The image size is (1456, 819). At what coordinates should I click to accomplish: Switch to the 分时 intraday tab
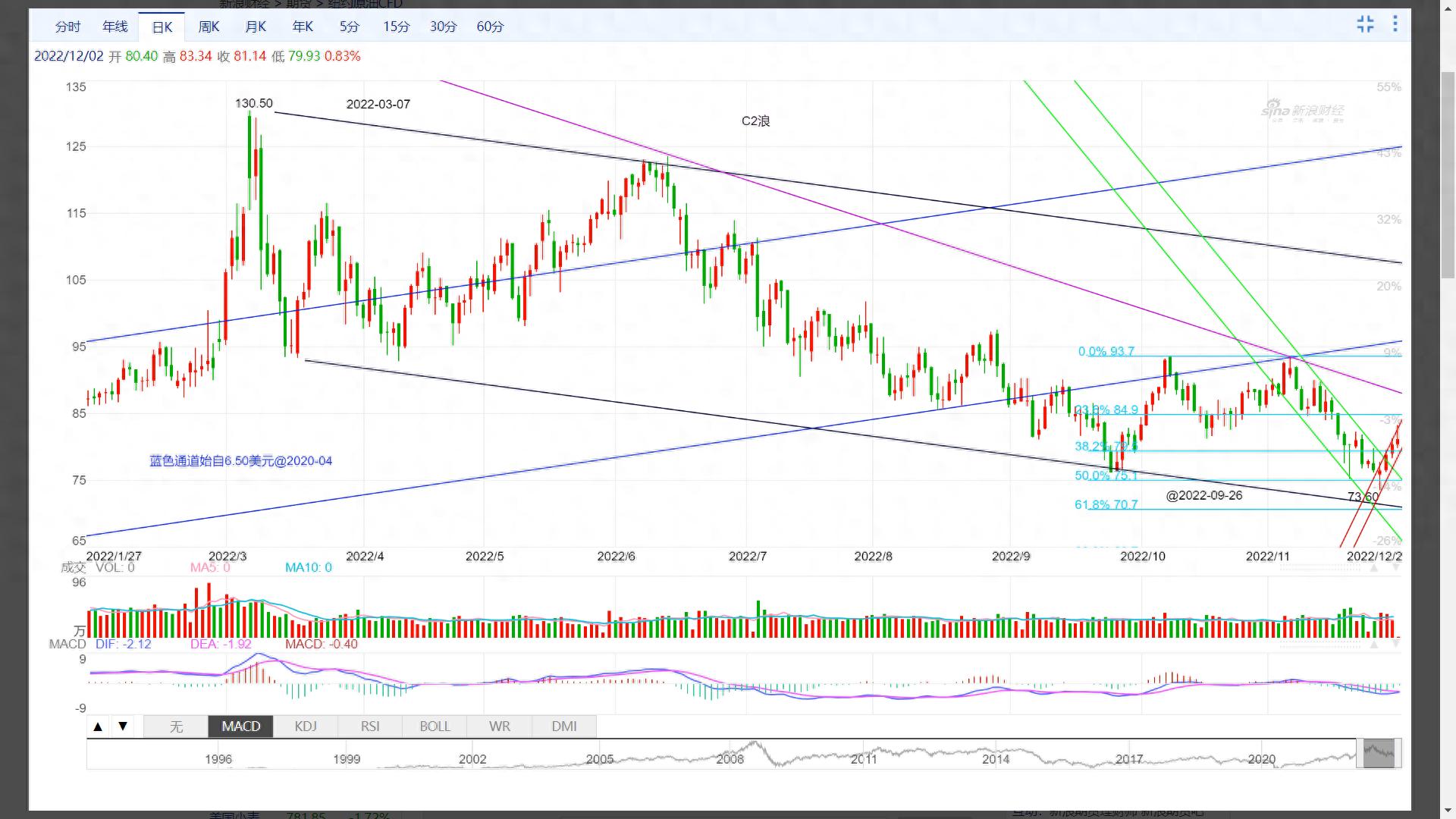[x=67, y=27]
